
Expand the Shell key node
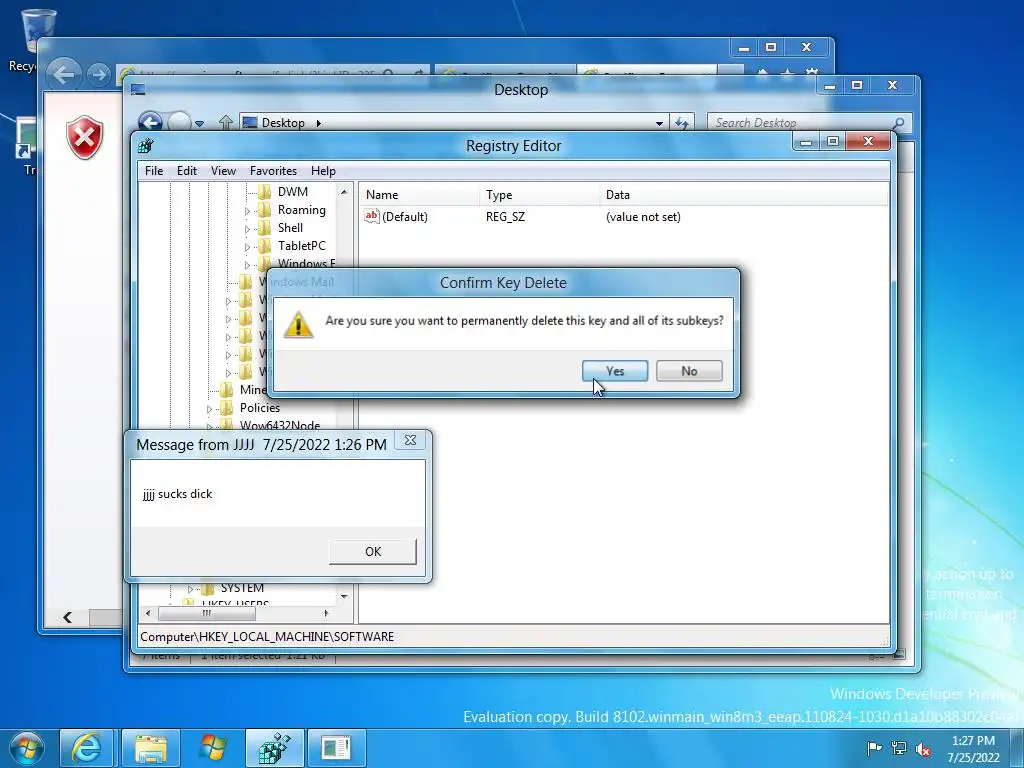(247, 229)
